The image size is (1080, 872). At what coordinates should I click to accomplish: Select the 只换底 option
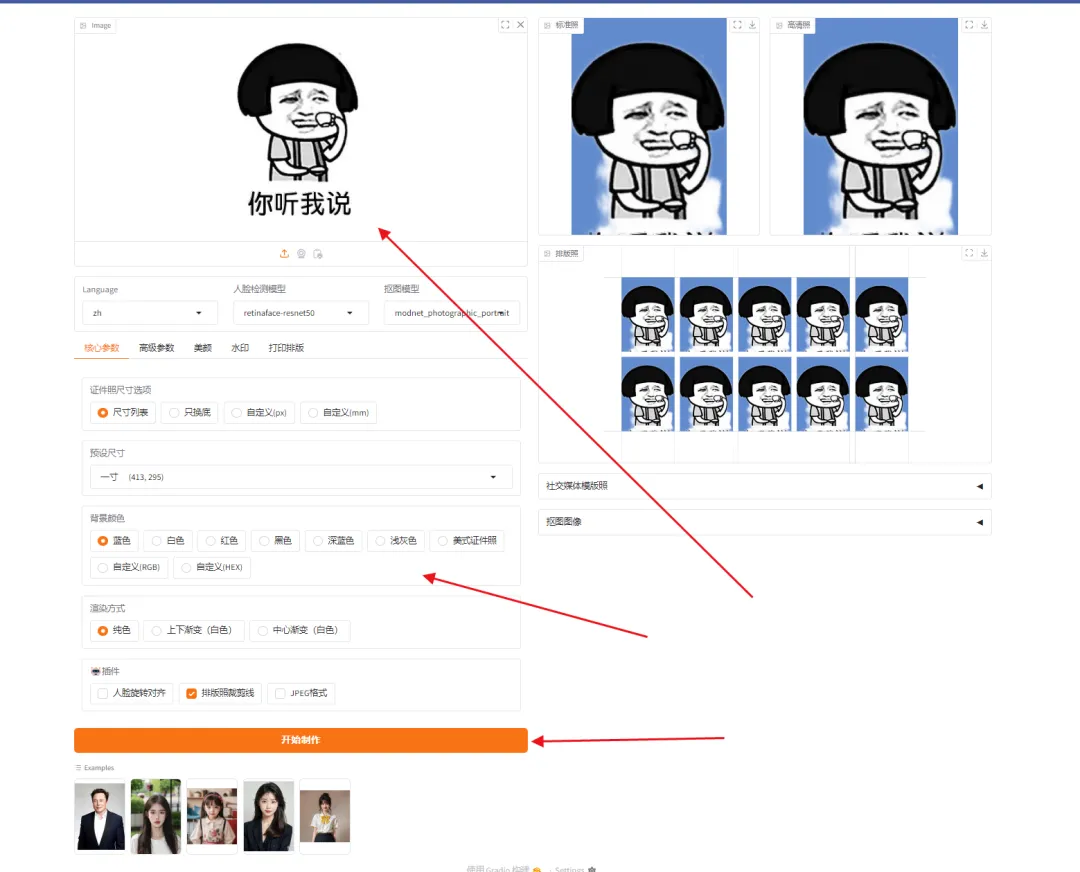click(x=189, y=413)
